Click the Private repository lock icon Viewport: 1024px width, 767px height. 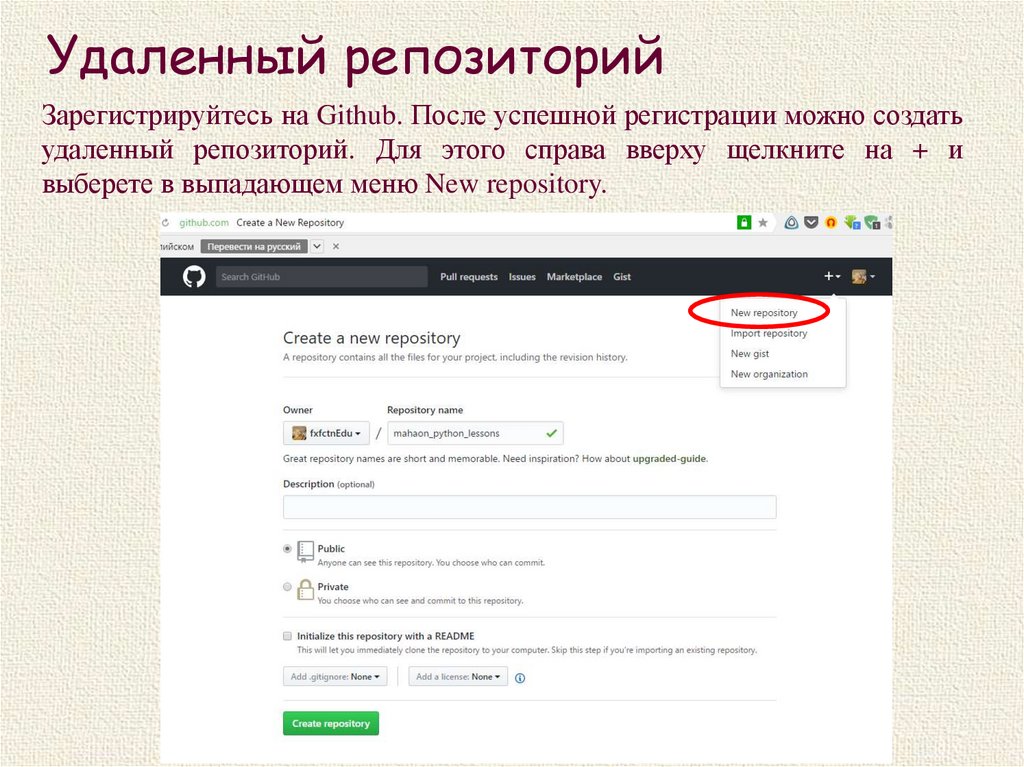305,589
